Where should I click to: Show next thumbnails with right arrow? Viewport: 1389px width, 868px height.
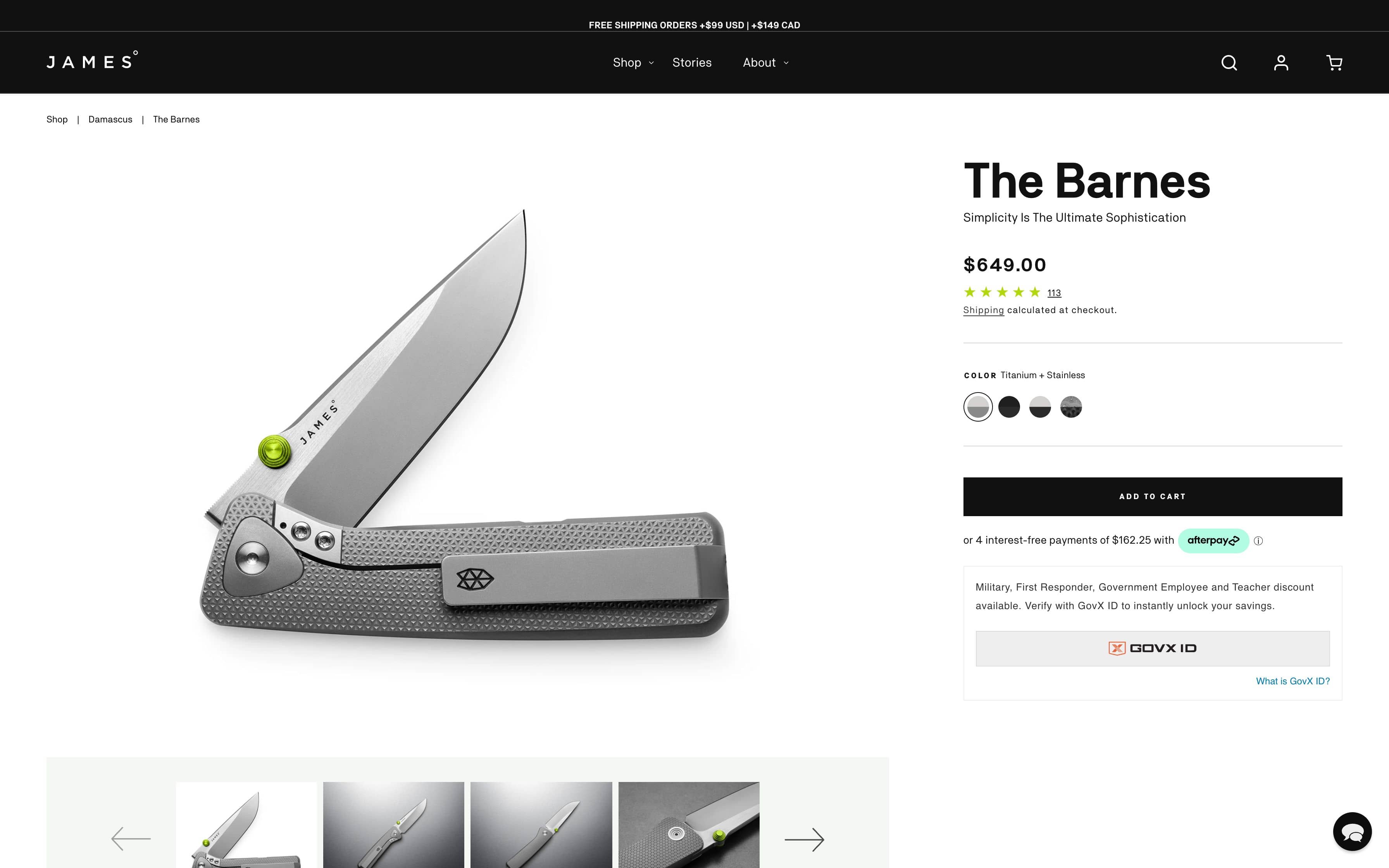pos(804,839)
